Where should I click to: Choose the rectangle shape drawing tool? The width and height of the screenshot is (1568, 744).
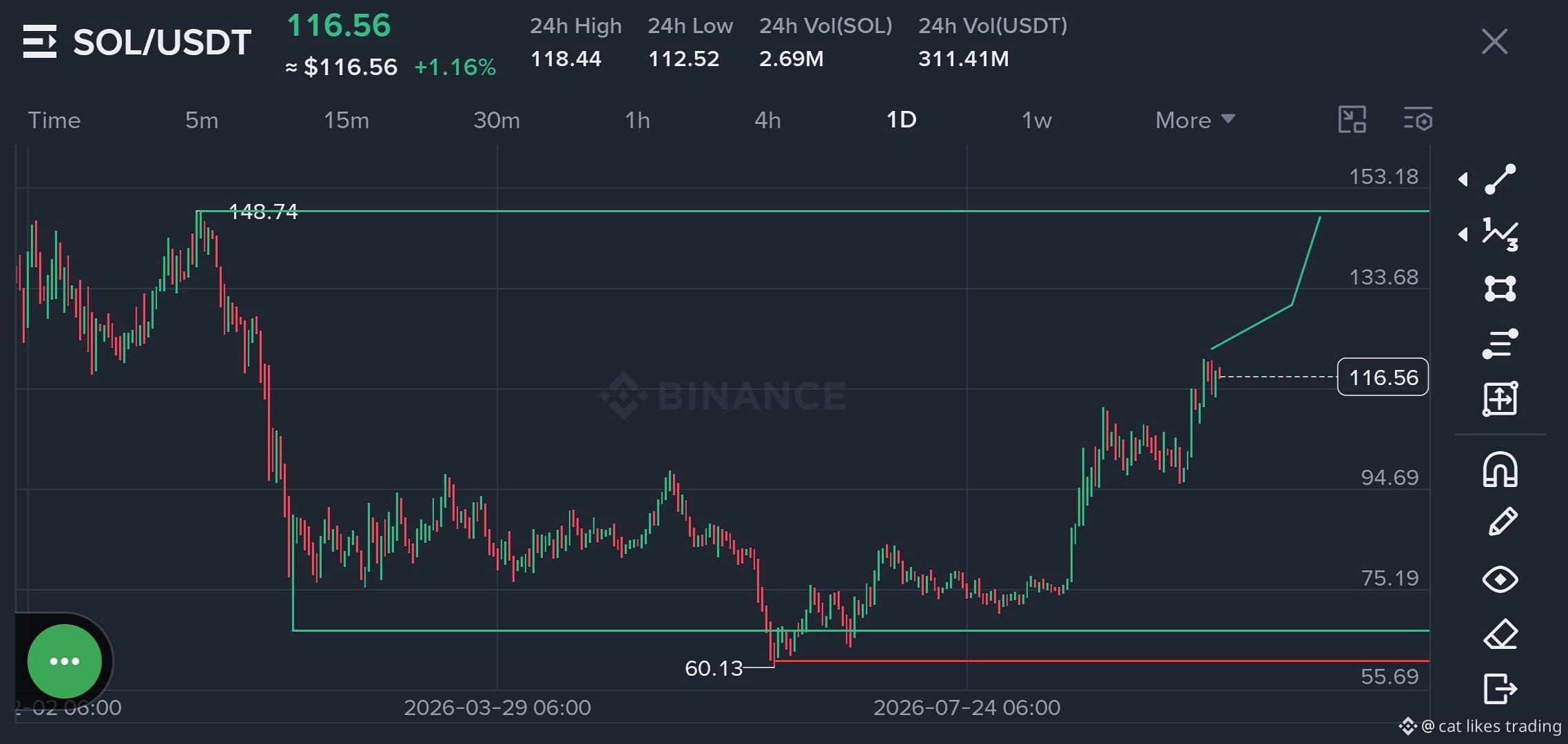click(x=1500, y=289)
